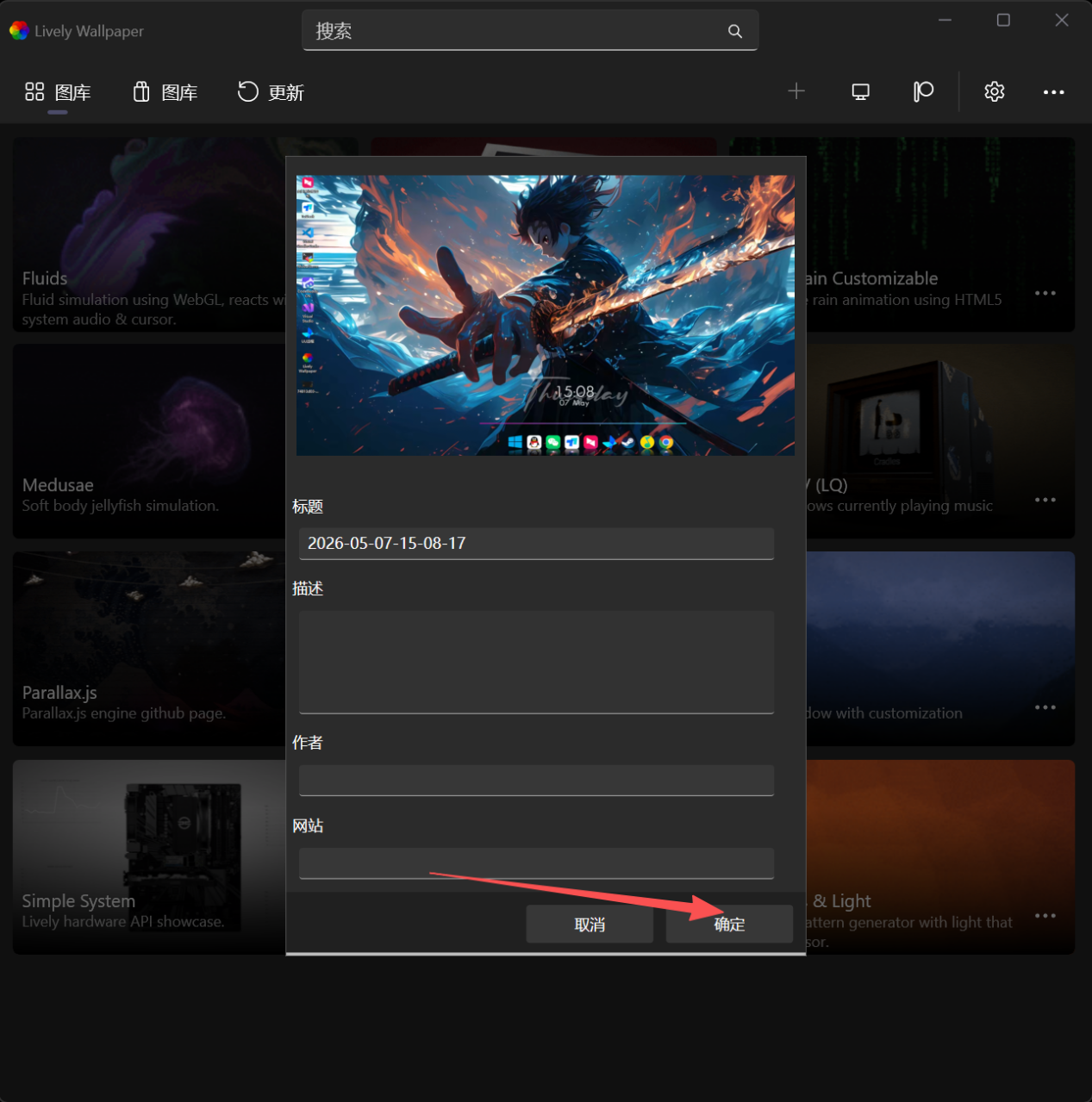Click the 描述 description text area
This screenshot has width=1092, height=1102.
pyautogui.click(x=536, y=663)
